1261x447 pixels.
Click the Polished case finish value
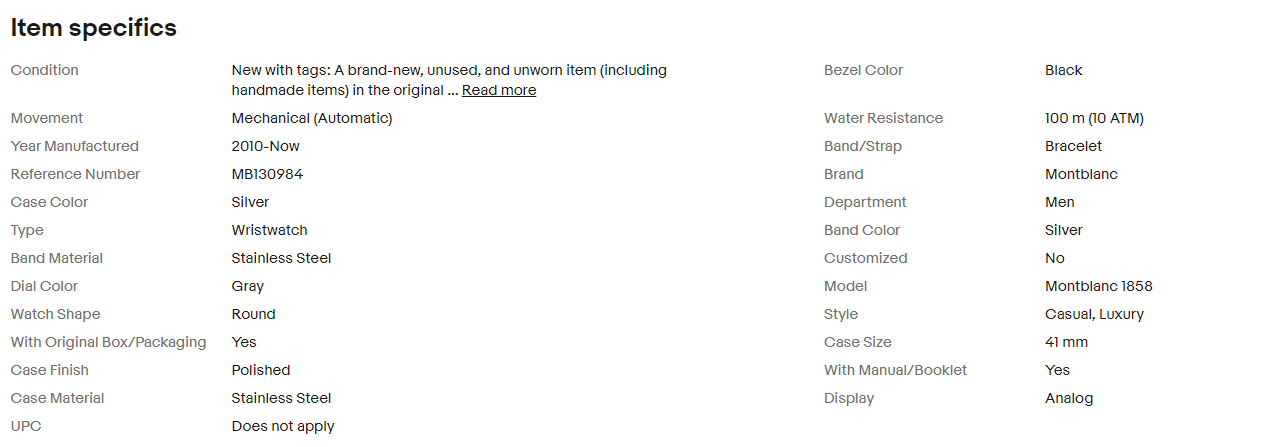[x=261, y=370]
